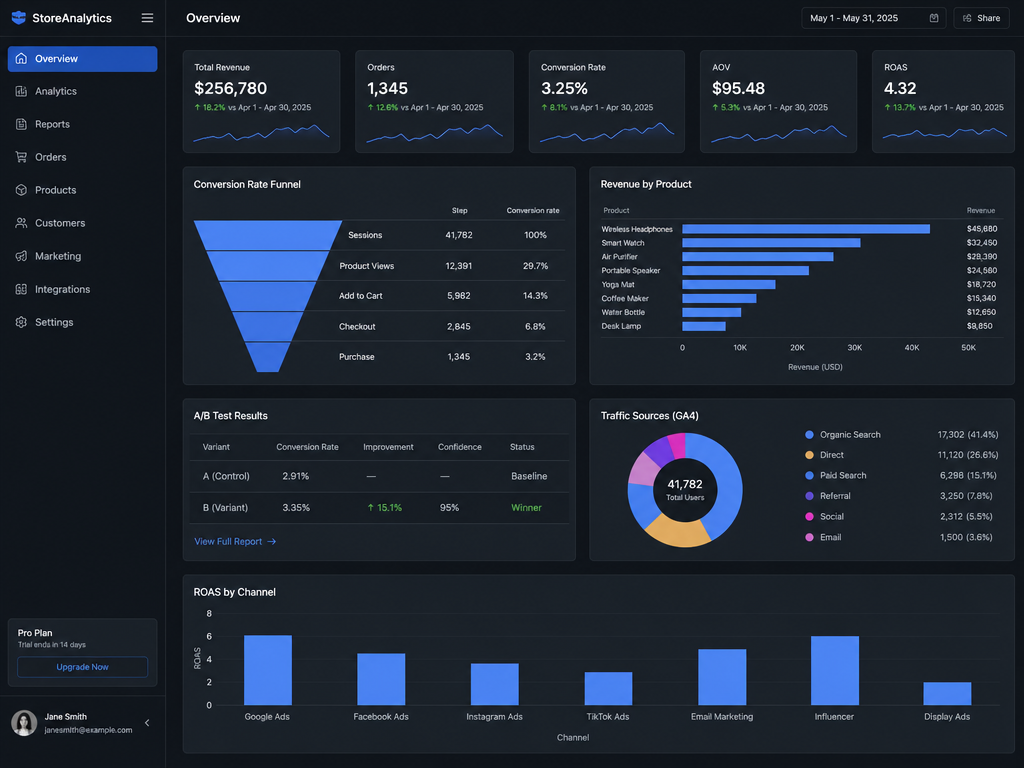Image resolution: width=1024 pixels, height=768 pixels.
Task: Click the Organic Search legend color dot
Action: pos(809,435)
